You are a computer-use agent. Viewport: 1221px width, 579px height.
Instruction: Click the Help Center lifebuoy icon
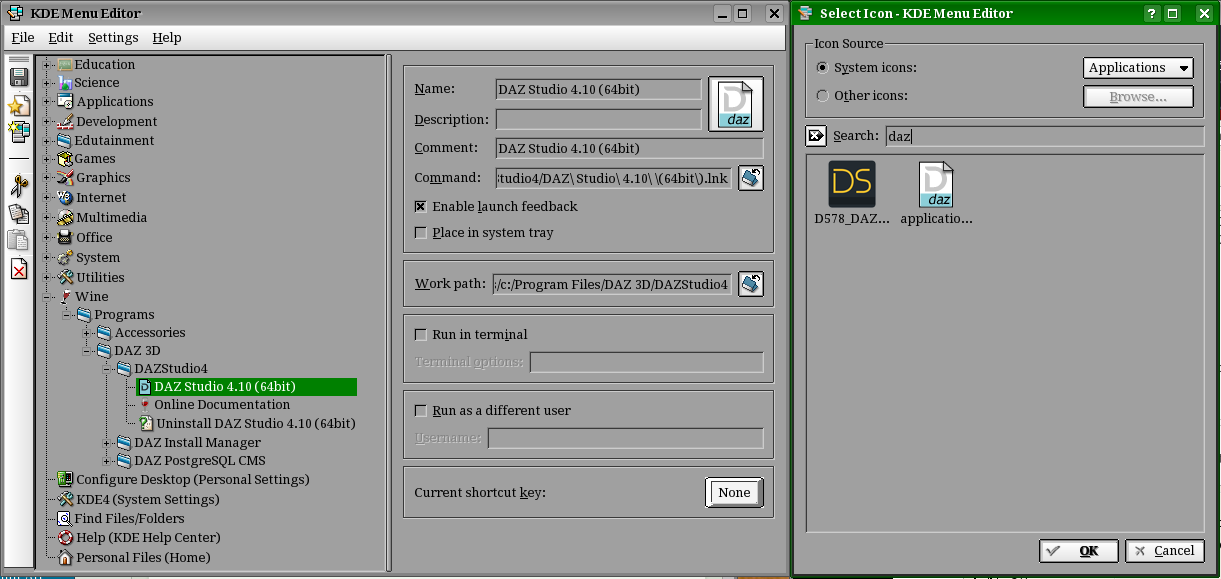(65, 537)
